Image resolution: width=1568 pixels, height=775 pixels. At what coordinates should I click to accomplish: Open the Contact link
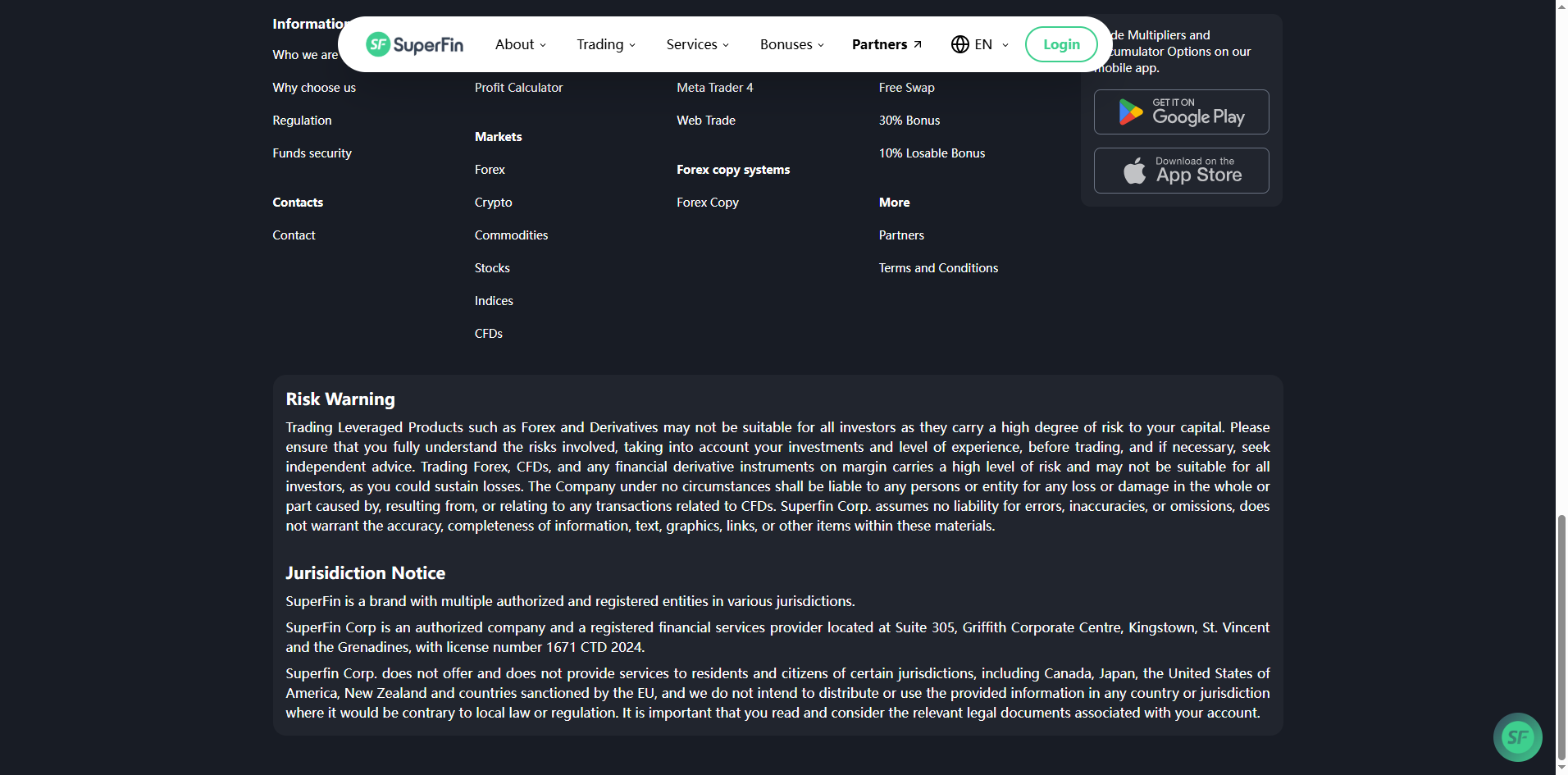pos(294,235)
